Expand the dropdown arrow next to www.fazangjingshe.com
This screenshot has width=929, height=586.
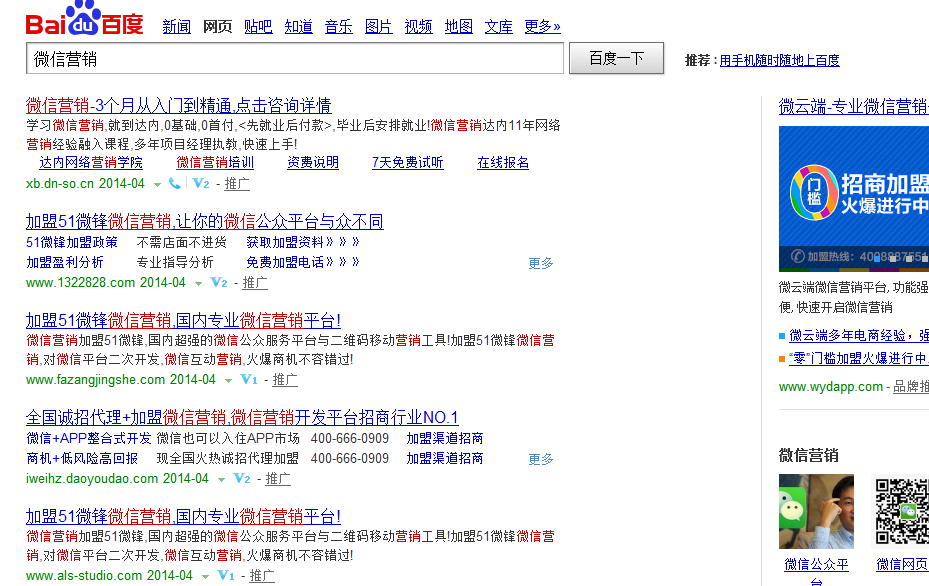[x=228, y=381]
